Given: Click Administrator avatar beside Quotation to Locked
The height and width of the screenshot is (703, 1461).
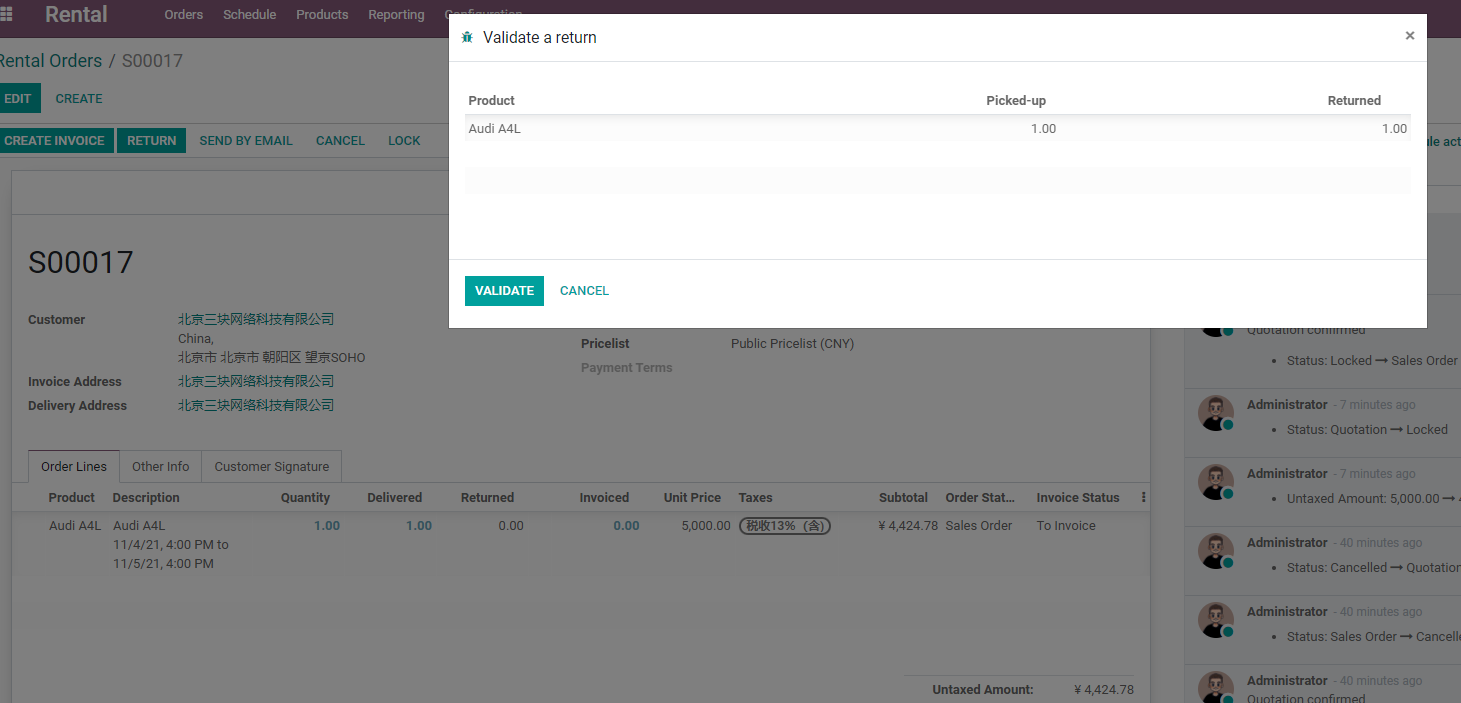Looking at the screenshot, I should tap(1216, 412).
